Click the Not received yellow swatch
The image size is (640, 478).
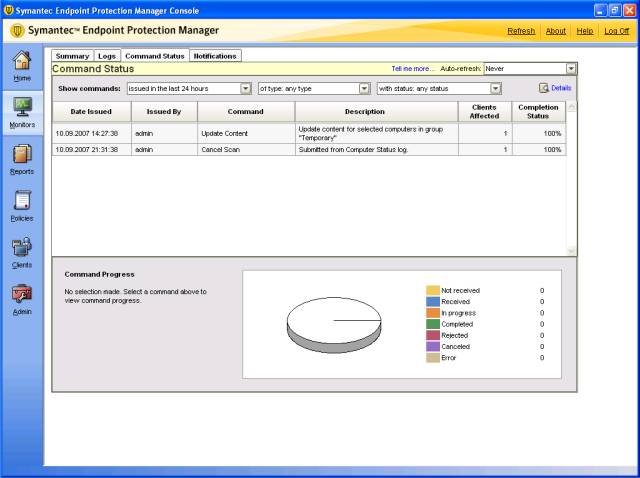coord(433,290)
